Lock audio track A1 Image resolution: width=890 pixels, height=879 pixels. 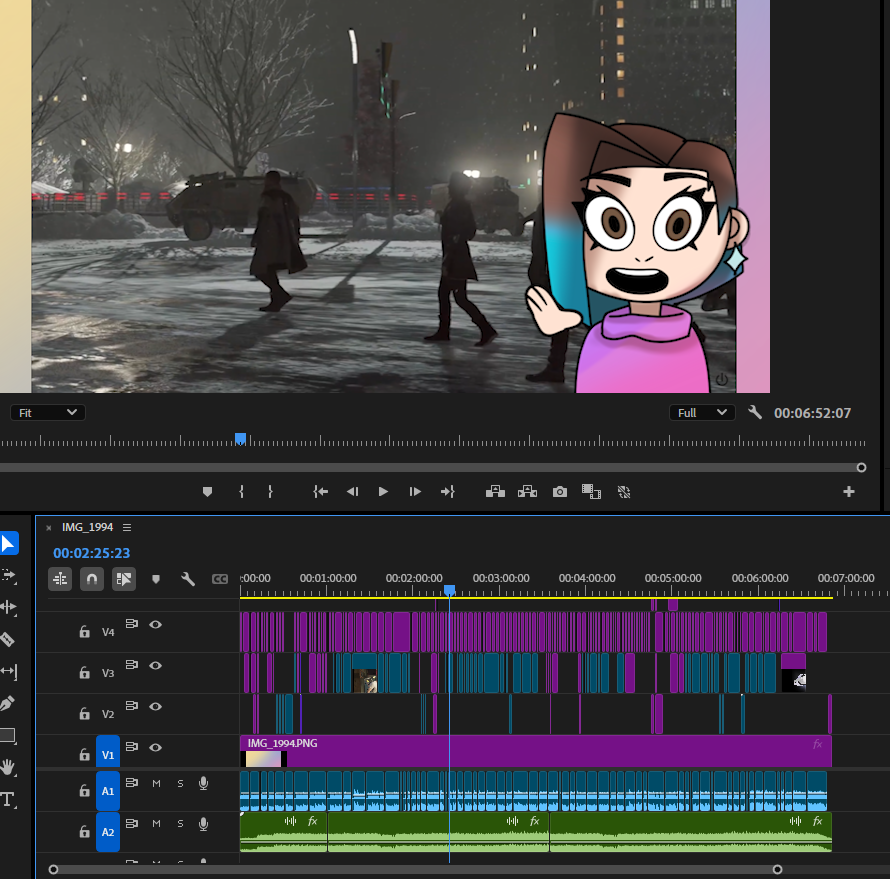pyautogui.click(x=85, y=790)
